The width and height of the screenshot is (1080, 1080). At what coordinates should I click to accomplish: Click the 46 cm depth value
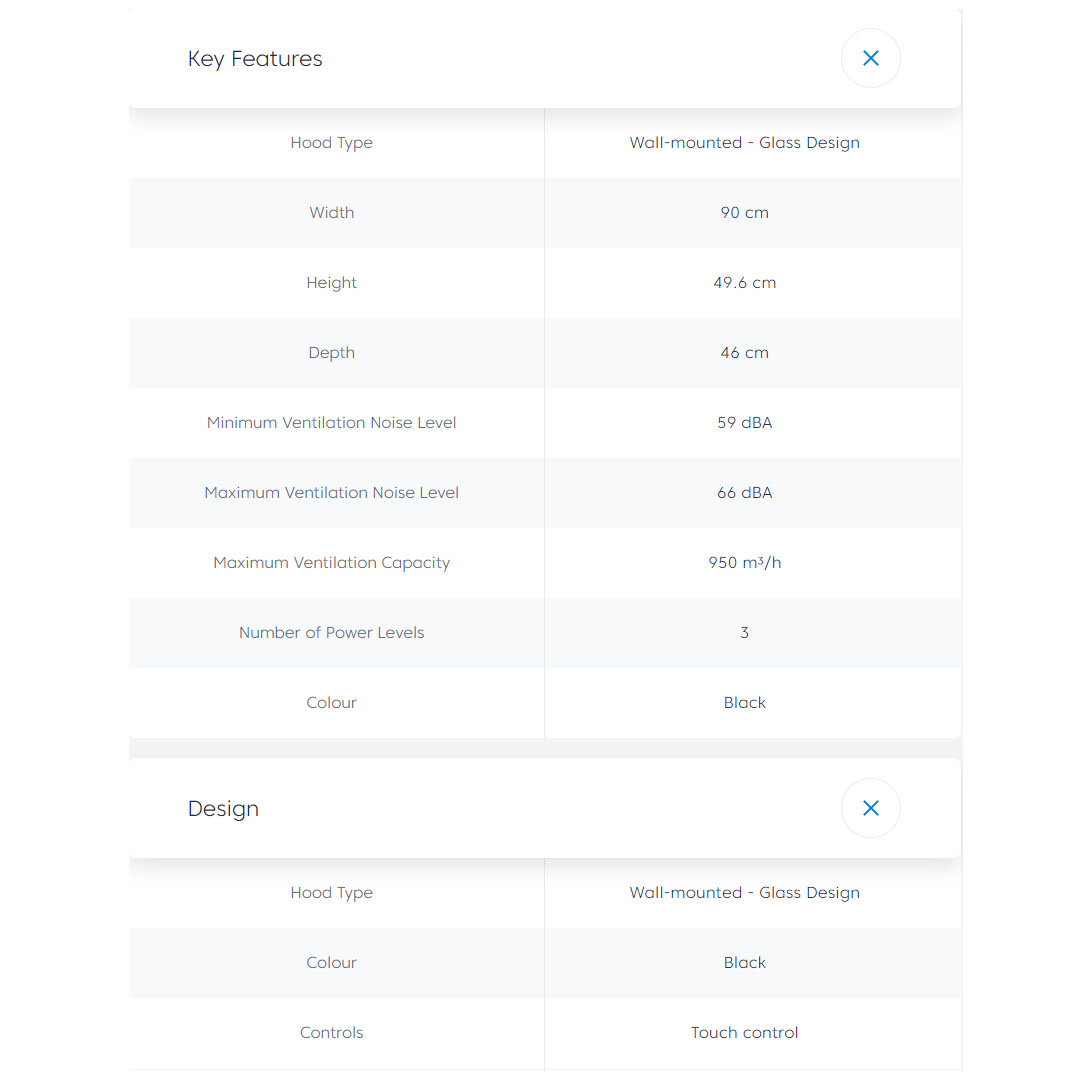(x=744, y=353)
